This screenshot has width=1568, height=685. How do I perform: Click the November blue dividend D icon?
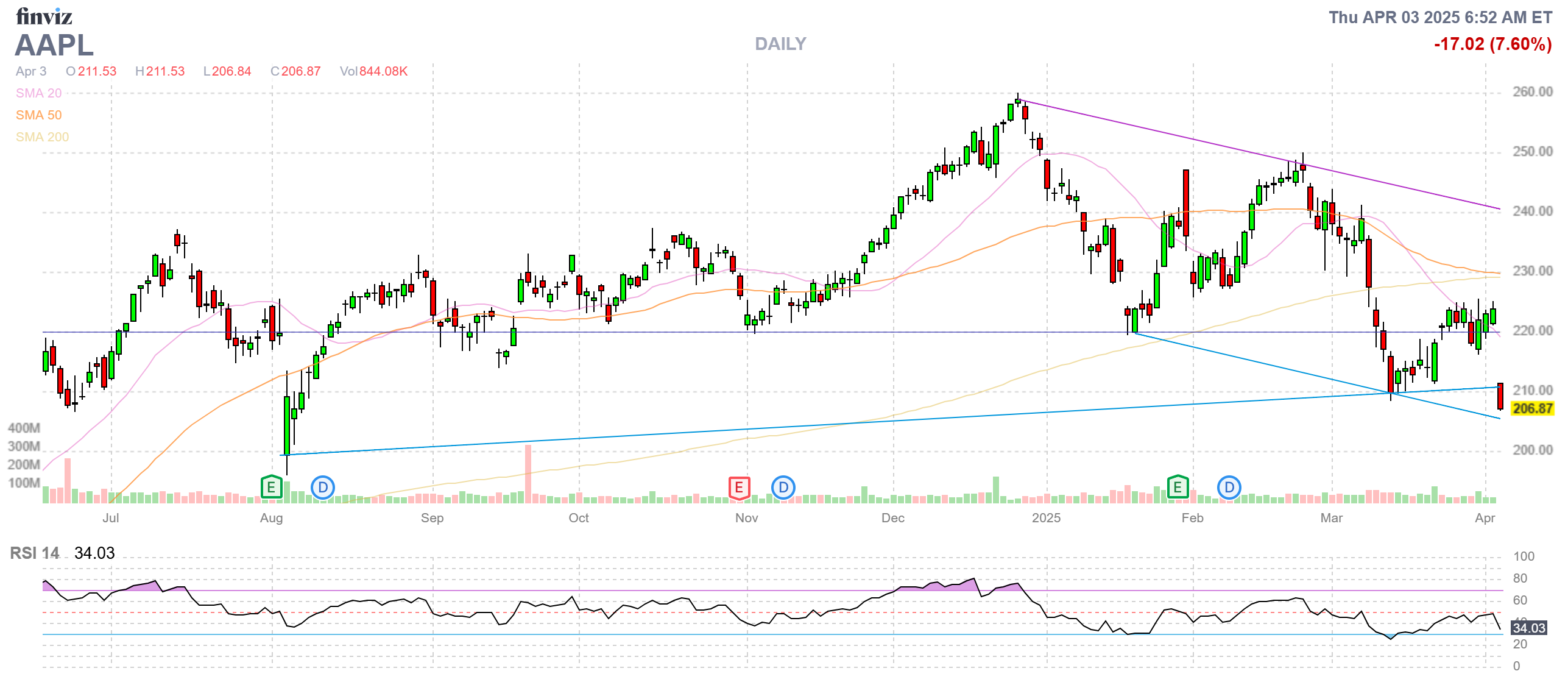point(783,488)
